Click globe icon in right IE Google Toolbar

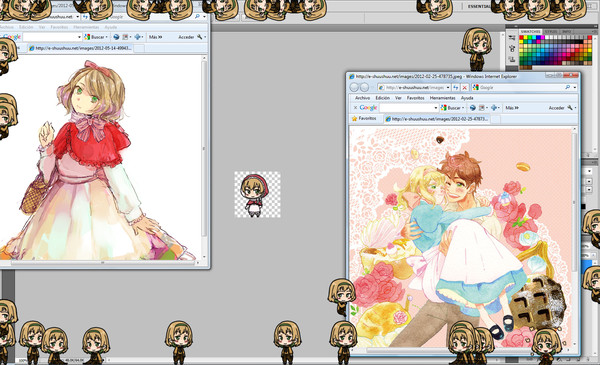(473, 108)
